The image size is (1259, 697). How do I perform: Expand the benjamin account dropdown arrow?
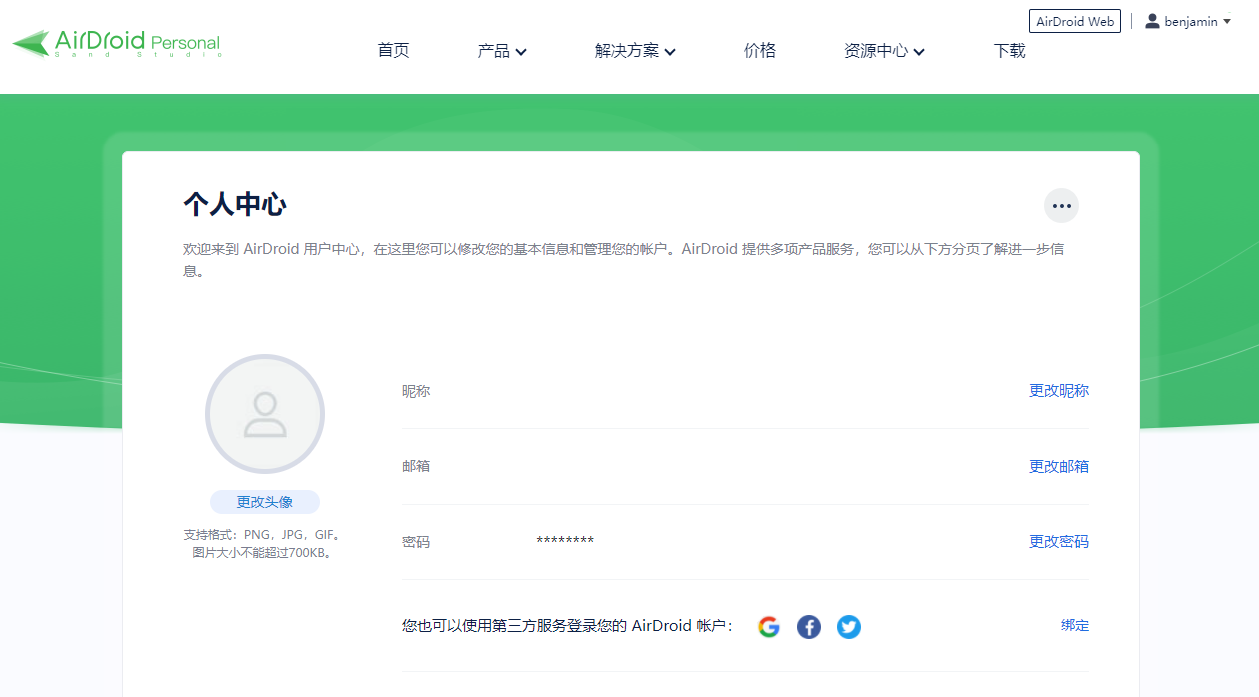point(1227,22)
